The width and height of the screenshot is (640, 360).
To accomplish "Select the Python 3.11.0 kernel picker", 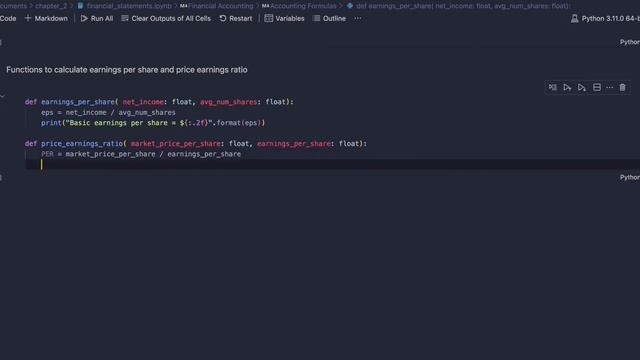I will click(x=605, y=18).
